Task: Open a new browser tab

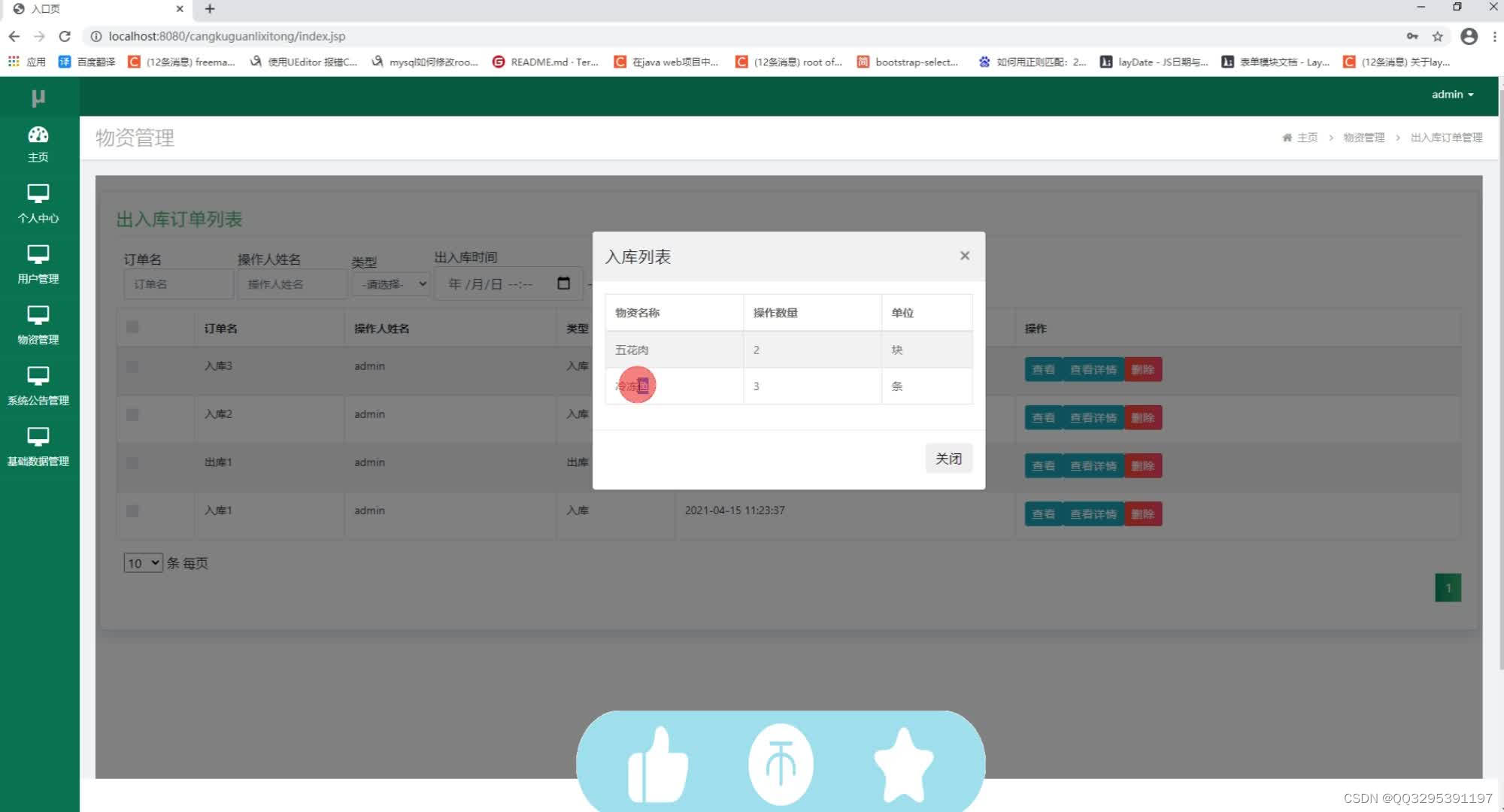Action: [x=210, y=9]
